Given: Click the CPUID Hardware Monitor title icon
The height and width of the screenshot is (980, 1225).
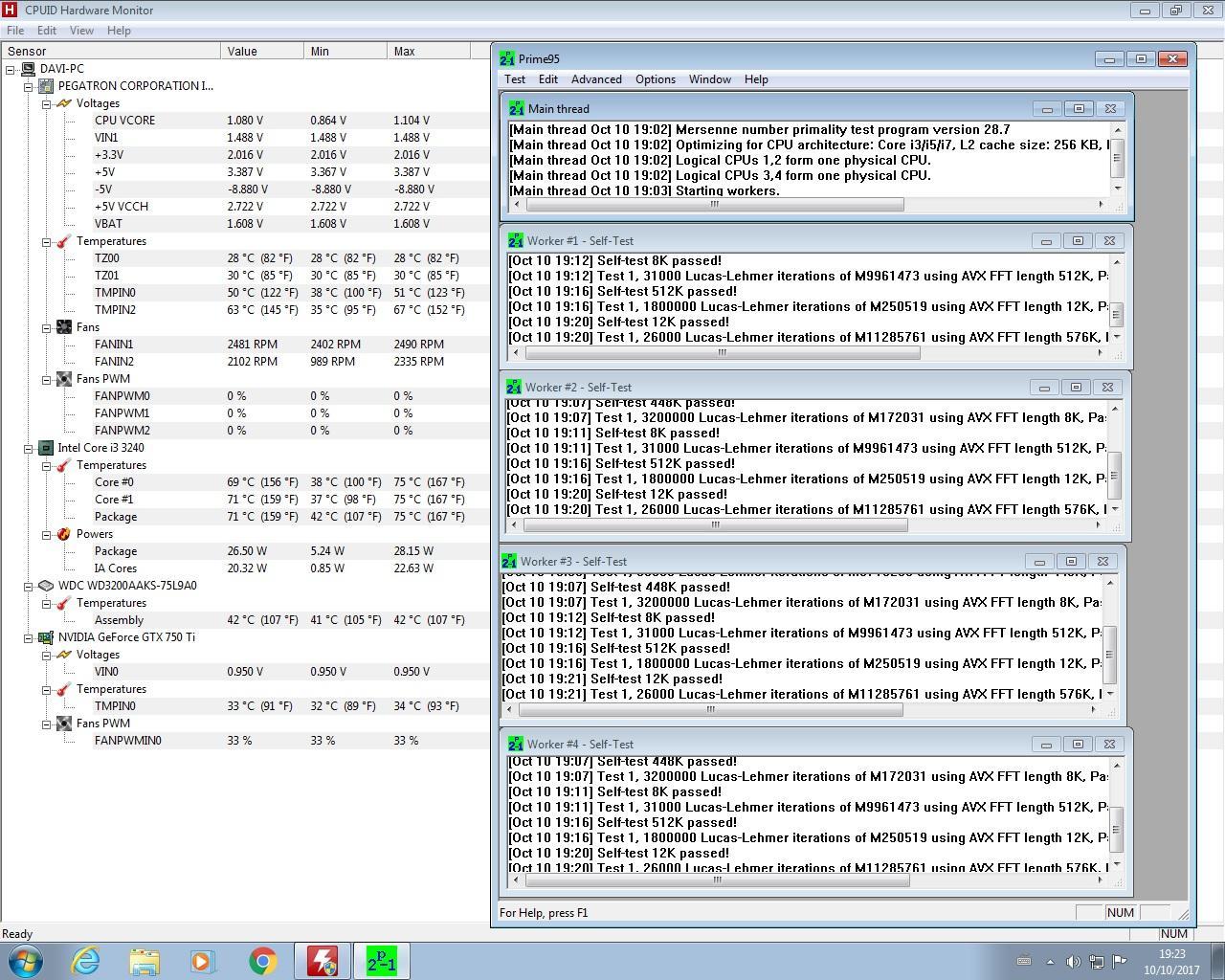Looking at the screenshot, I should point(11,11).
